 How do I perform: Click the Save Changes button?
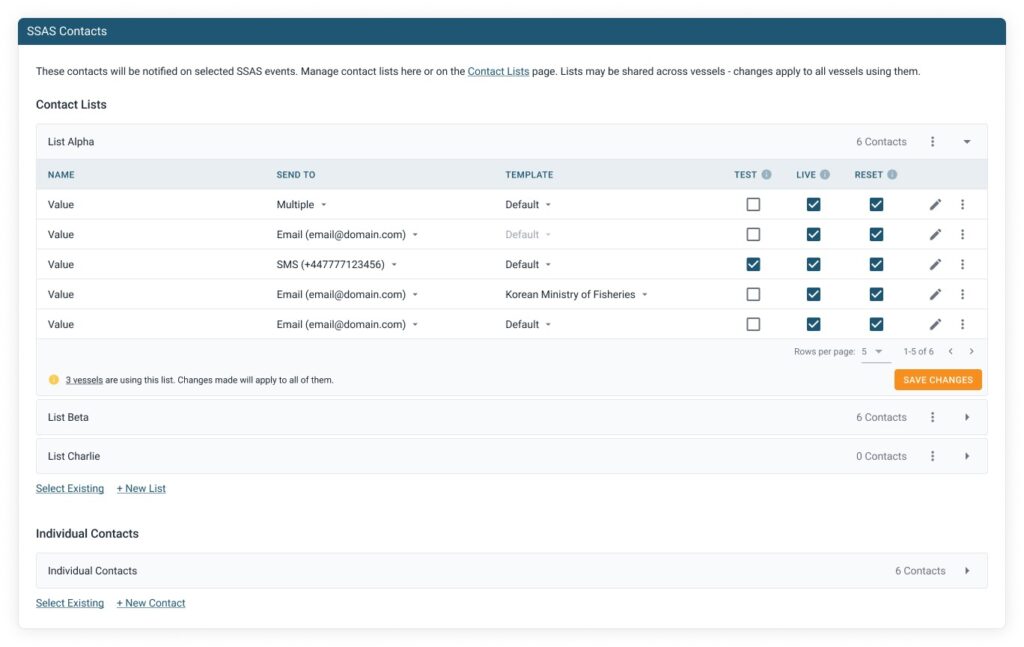tap(937, 380)
